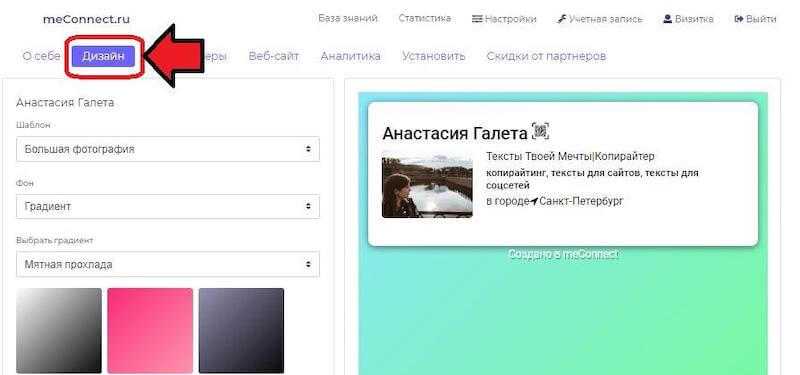Click the Анастасия Галета preview card heading

(x=455, y=134)
